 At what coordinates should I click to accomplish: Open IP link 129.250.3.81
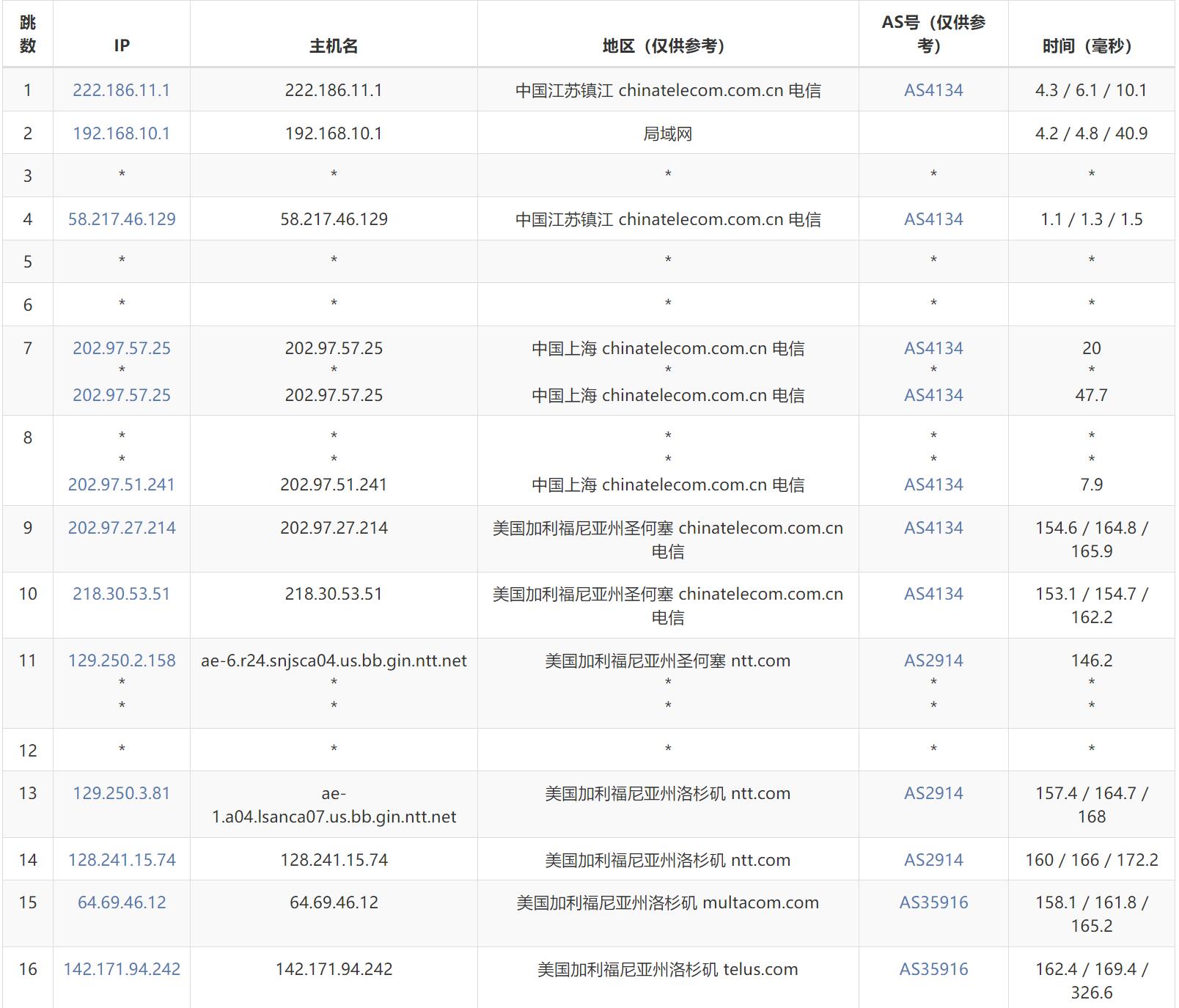122,793
